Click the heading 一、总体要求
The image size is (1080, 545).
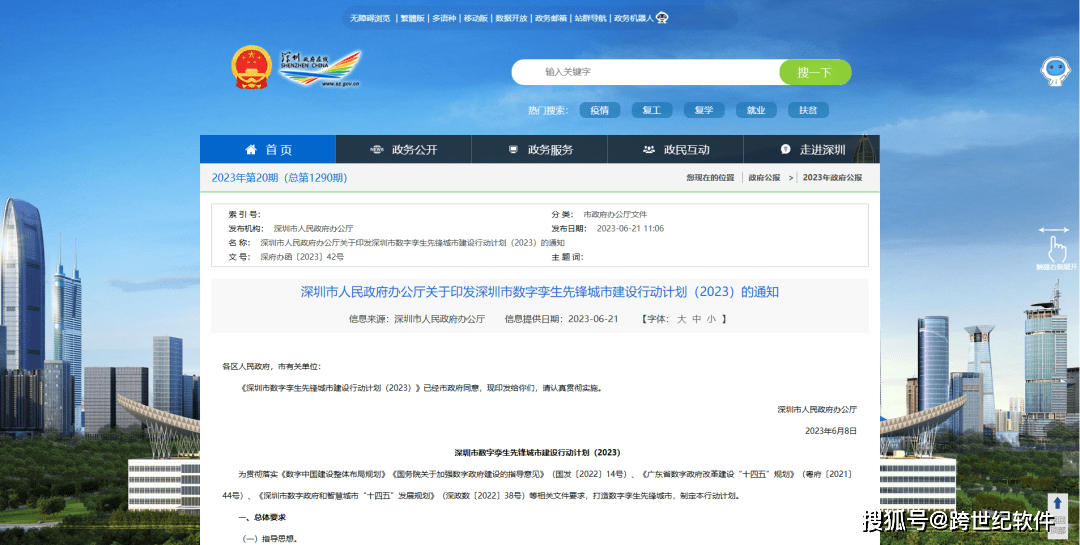[x=262, y=517]
